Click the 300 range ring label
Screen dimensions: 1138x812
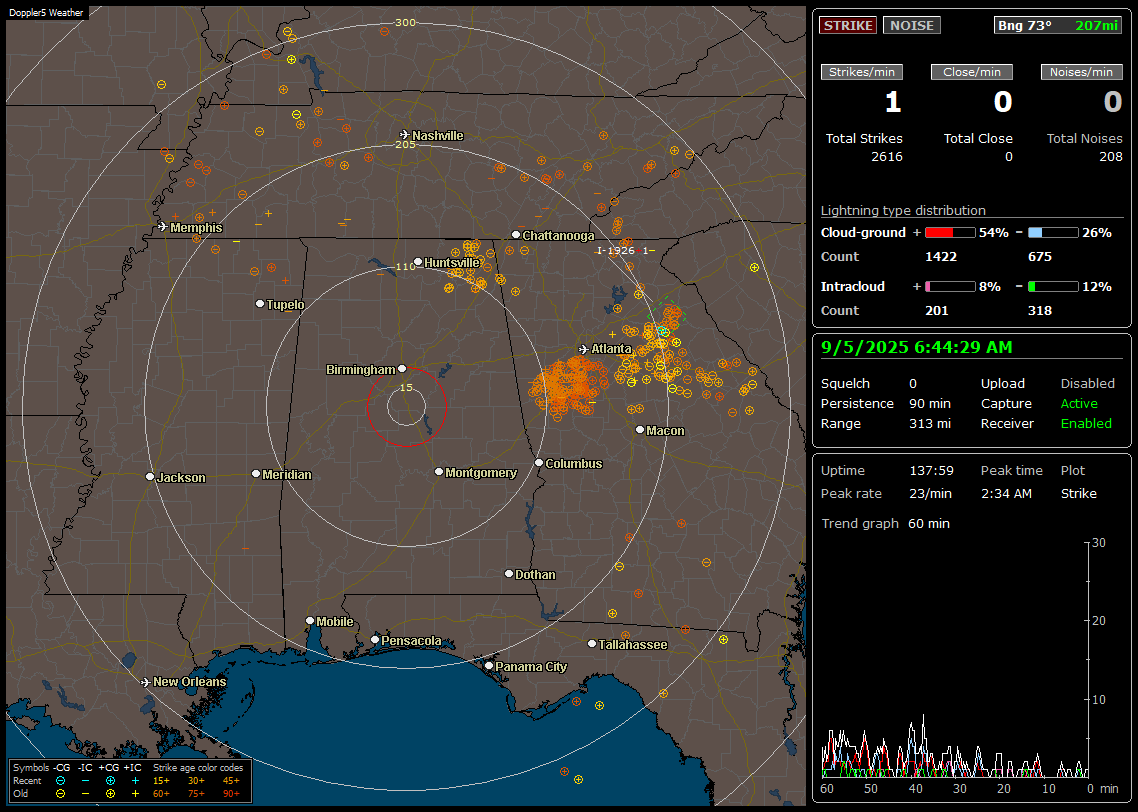(x=405, y=22)
